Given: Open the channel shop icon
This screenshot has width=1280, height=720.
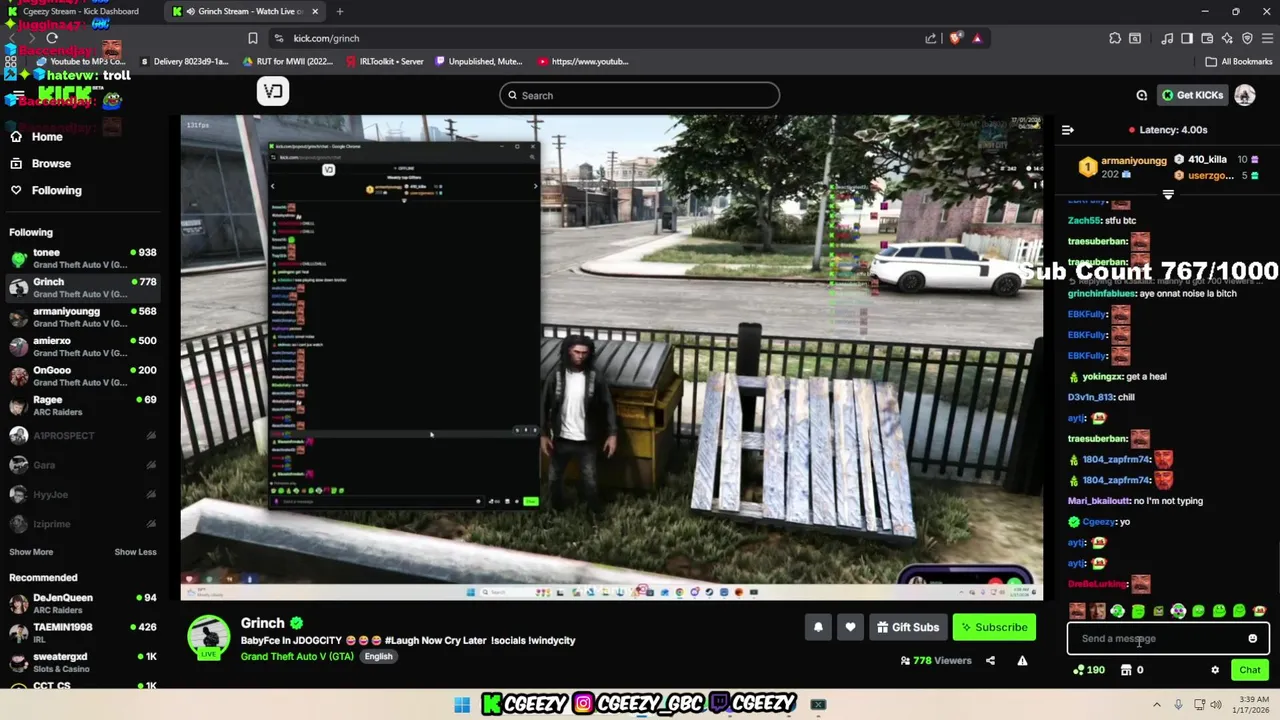Looking at the screenshot, I should [x=1126, y=670].
